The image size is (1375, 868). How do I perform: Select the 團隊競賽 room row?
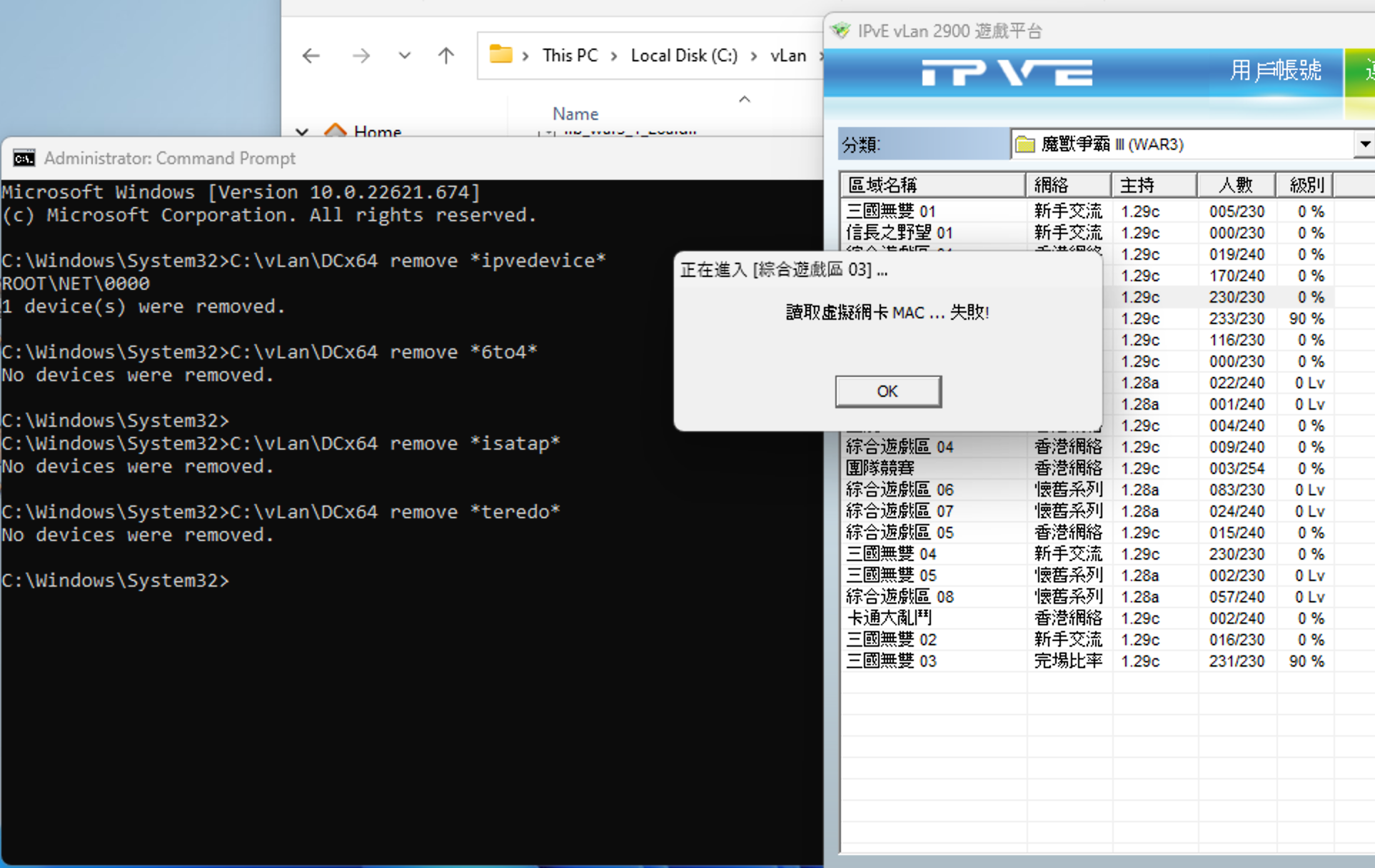880,468
